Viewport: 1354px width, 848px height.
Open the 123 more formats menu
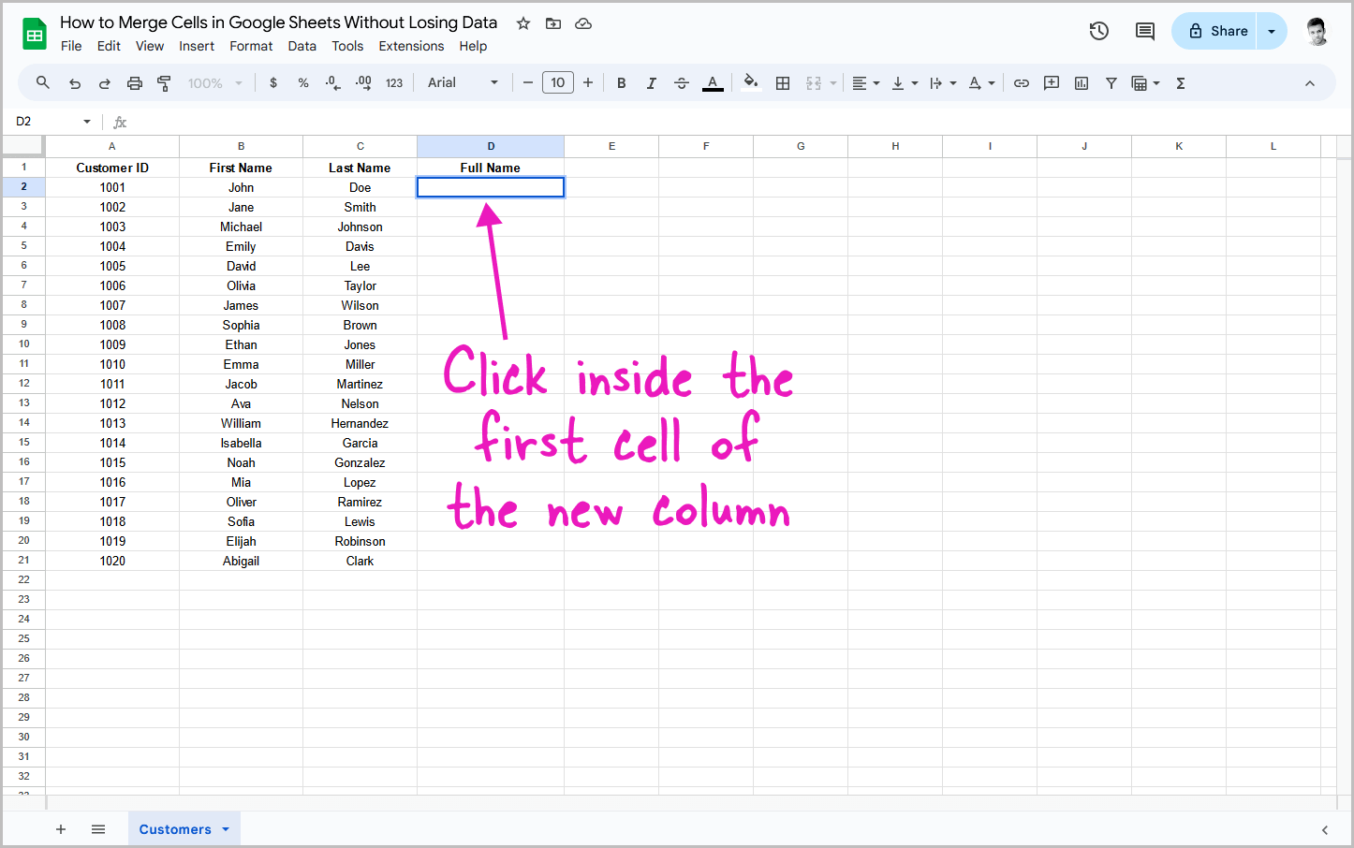tap(394, 83)
